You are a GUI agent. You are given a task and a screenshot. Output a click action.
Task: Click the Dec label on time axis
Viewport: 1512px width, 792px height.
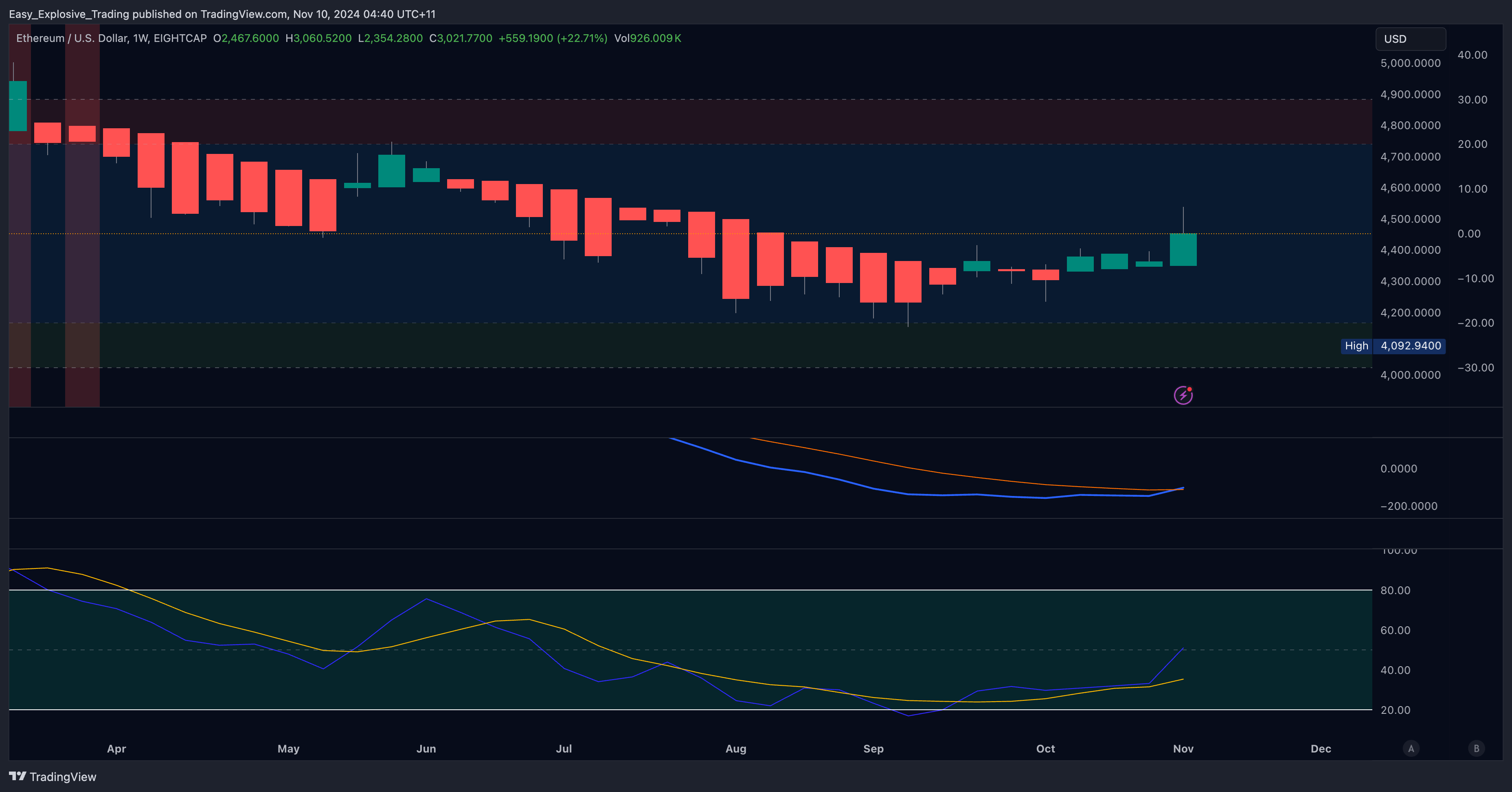pos(1321,748)
